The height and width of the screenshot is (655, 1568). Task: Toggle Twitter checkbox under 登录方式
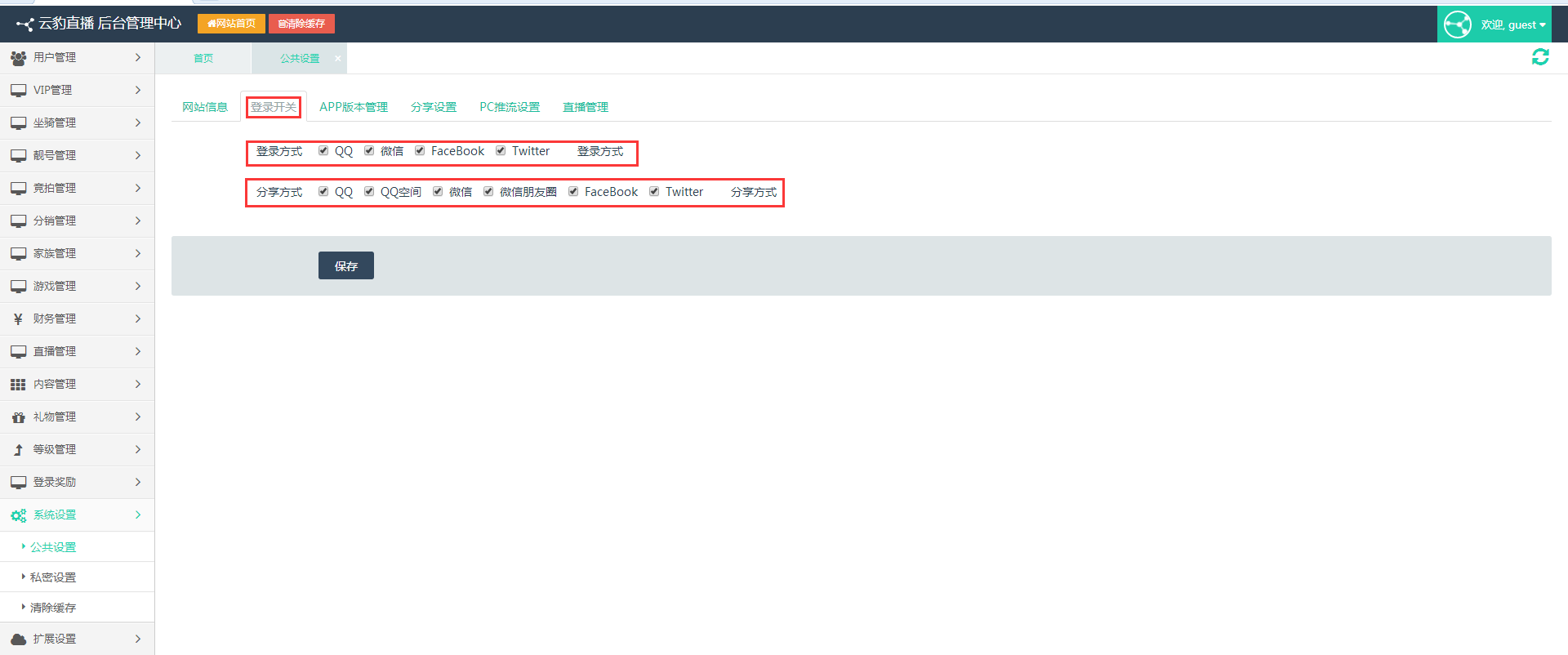(x=501, y=150)
